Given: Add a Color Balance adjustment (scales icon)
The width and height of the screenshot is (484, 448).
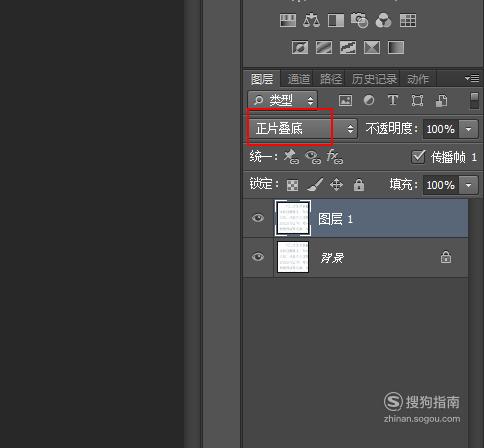Looking at the screenshot, I should [311, 21].
